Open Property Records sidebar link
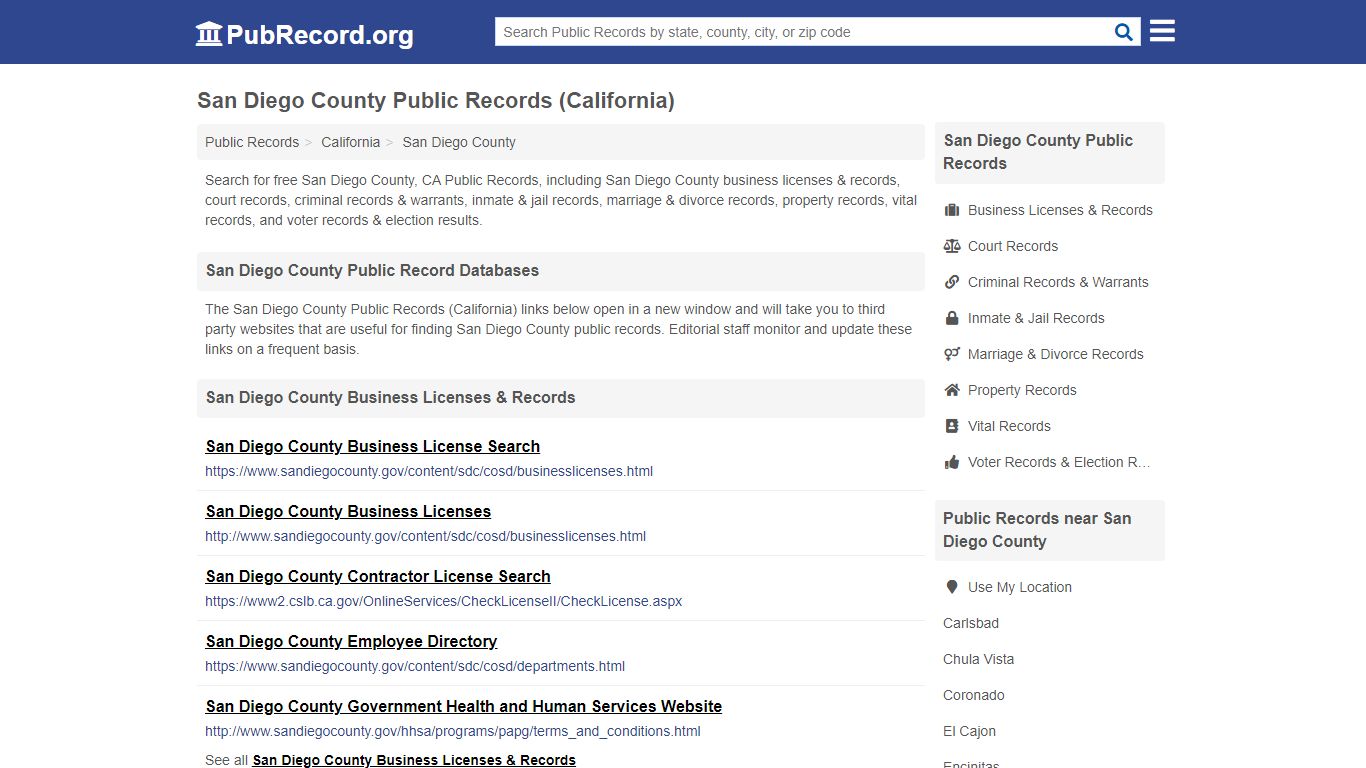The image size is (1366, 768). [x=1022, y=390]
